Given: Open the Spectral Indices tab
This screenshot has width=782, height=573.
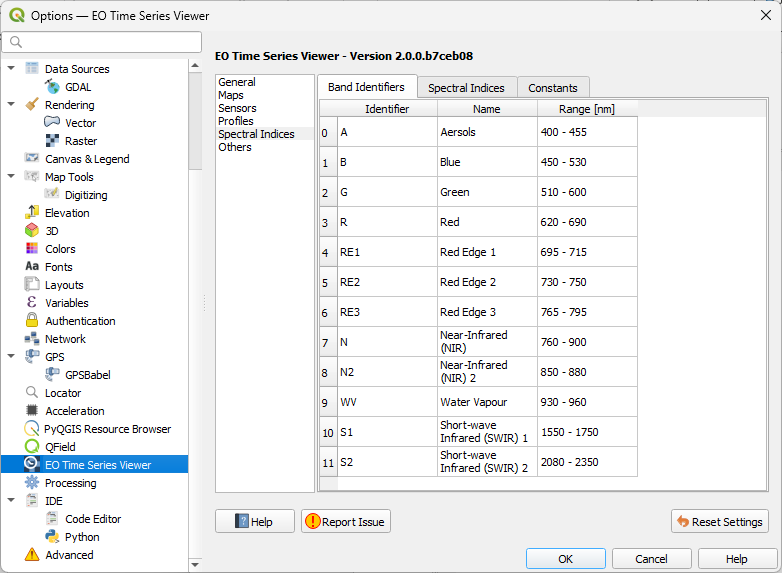Looking at the screenshot, I should (466, 88).
